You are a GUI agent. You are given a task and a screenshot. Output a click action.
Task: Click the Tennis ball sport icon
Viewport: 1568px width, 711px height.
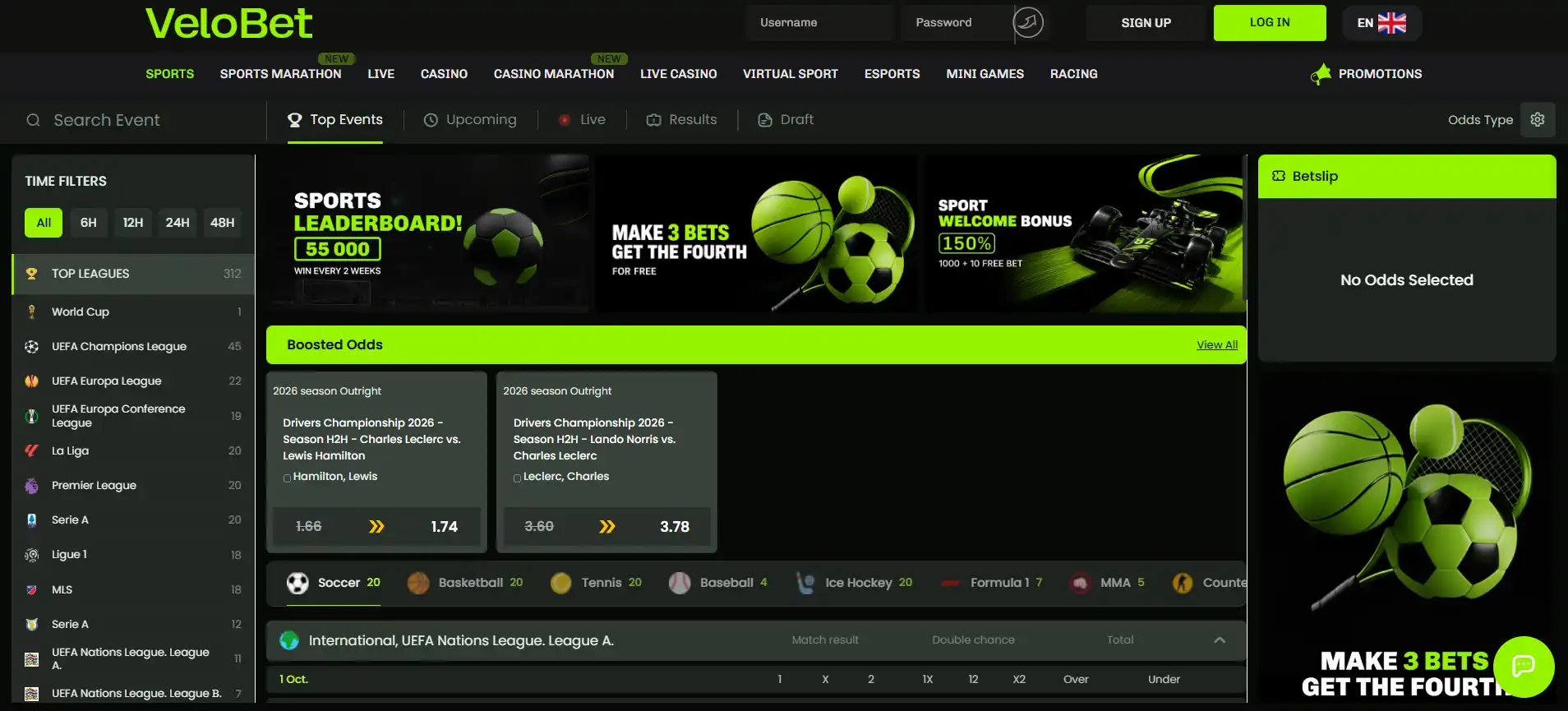pos(561,583)
